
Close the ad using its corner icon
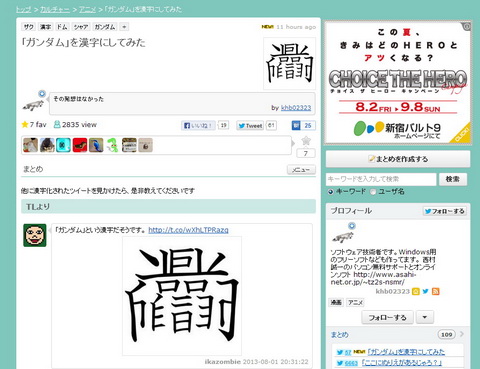467,26
